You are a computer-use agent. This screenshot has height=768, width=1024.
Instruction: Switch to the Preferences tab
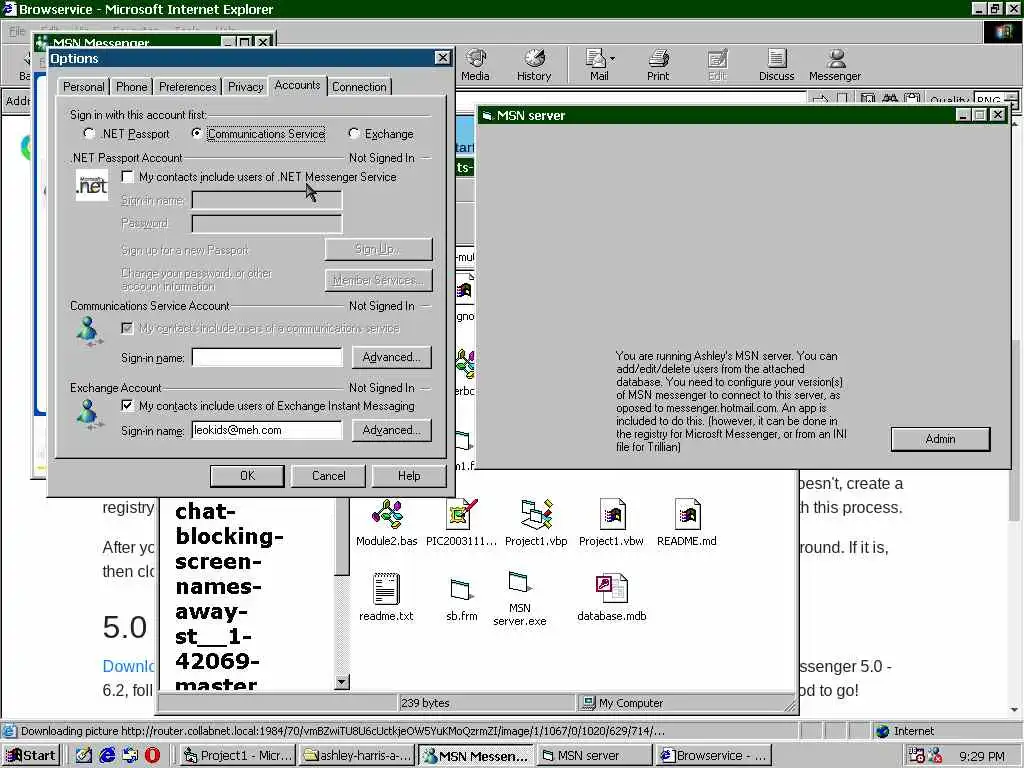pos(187,87)
